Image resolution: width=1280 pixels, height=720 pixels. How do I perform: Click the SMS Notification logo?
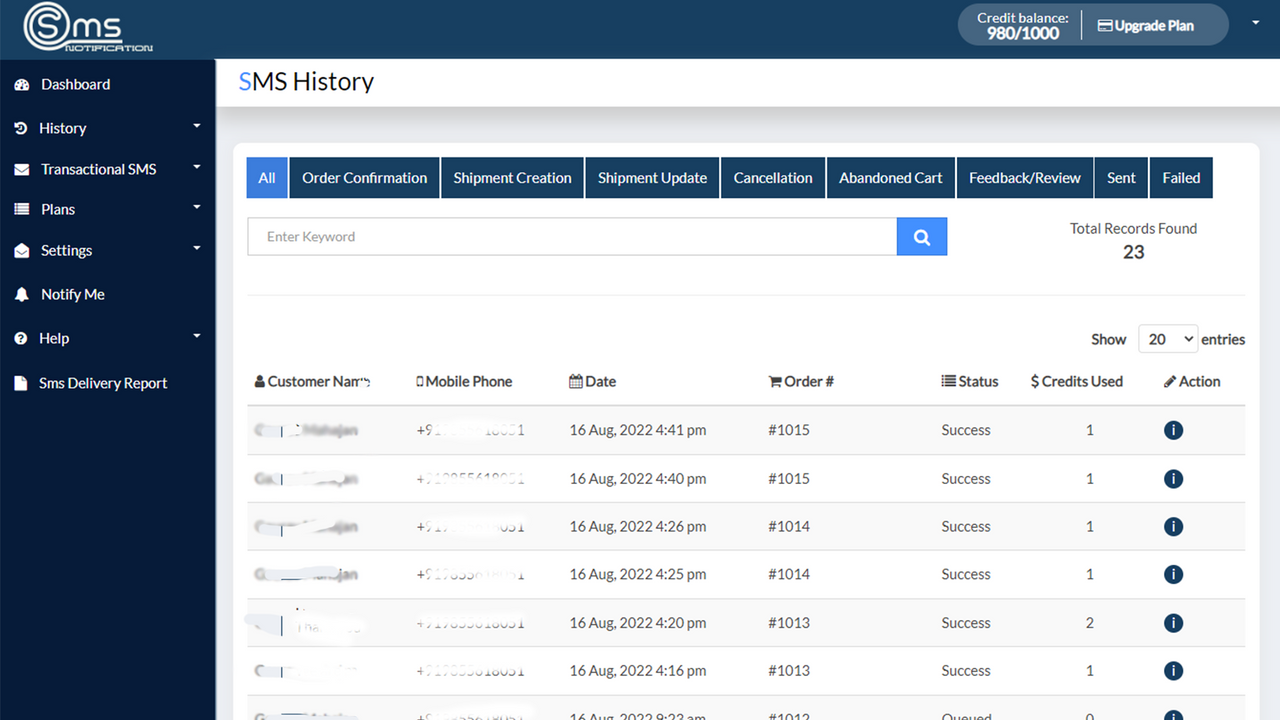tap(88, 28)
